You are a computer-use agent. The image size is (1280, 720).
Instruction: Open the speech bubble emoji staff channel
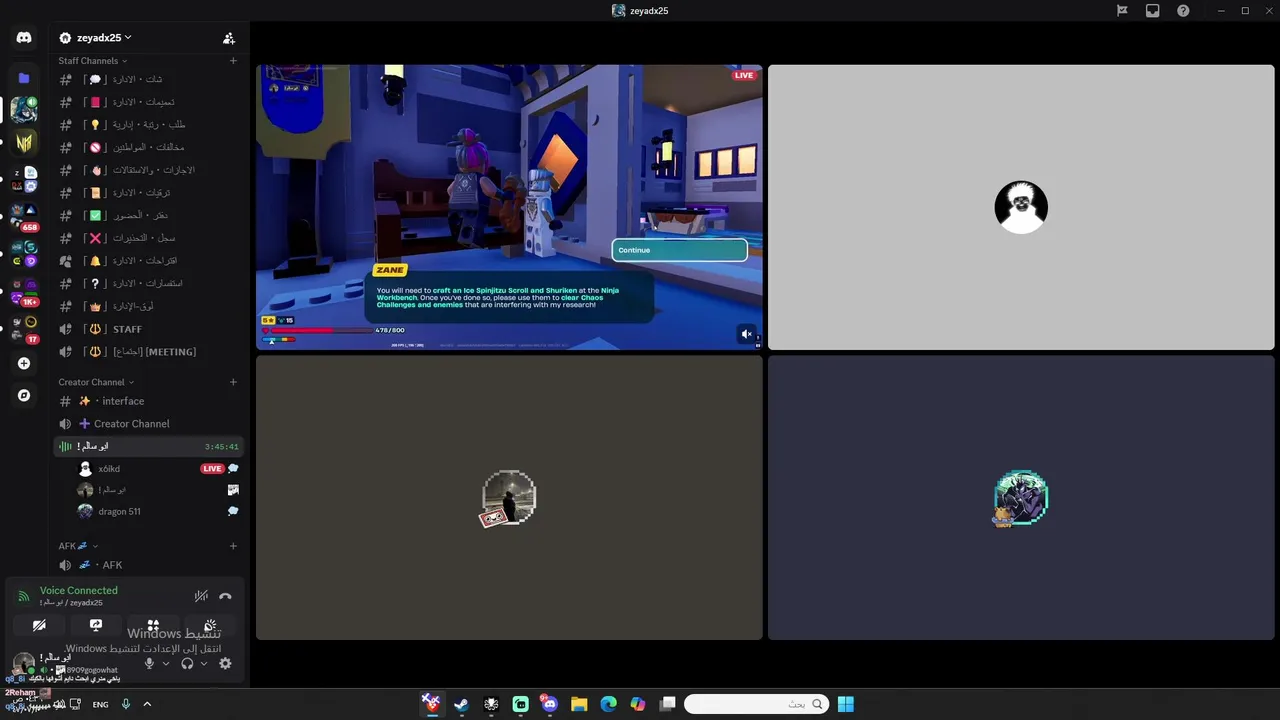(148, 79)
